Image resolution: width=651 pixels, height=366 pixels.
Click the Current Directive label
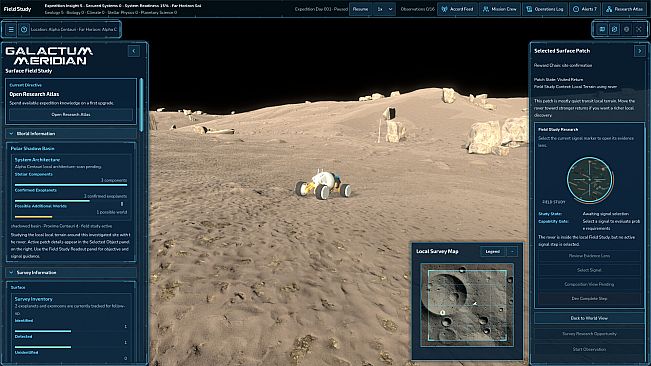25,85
